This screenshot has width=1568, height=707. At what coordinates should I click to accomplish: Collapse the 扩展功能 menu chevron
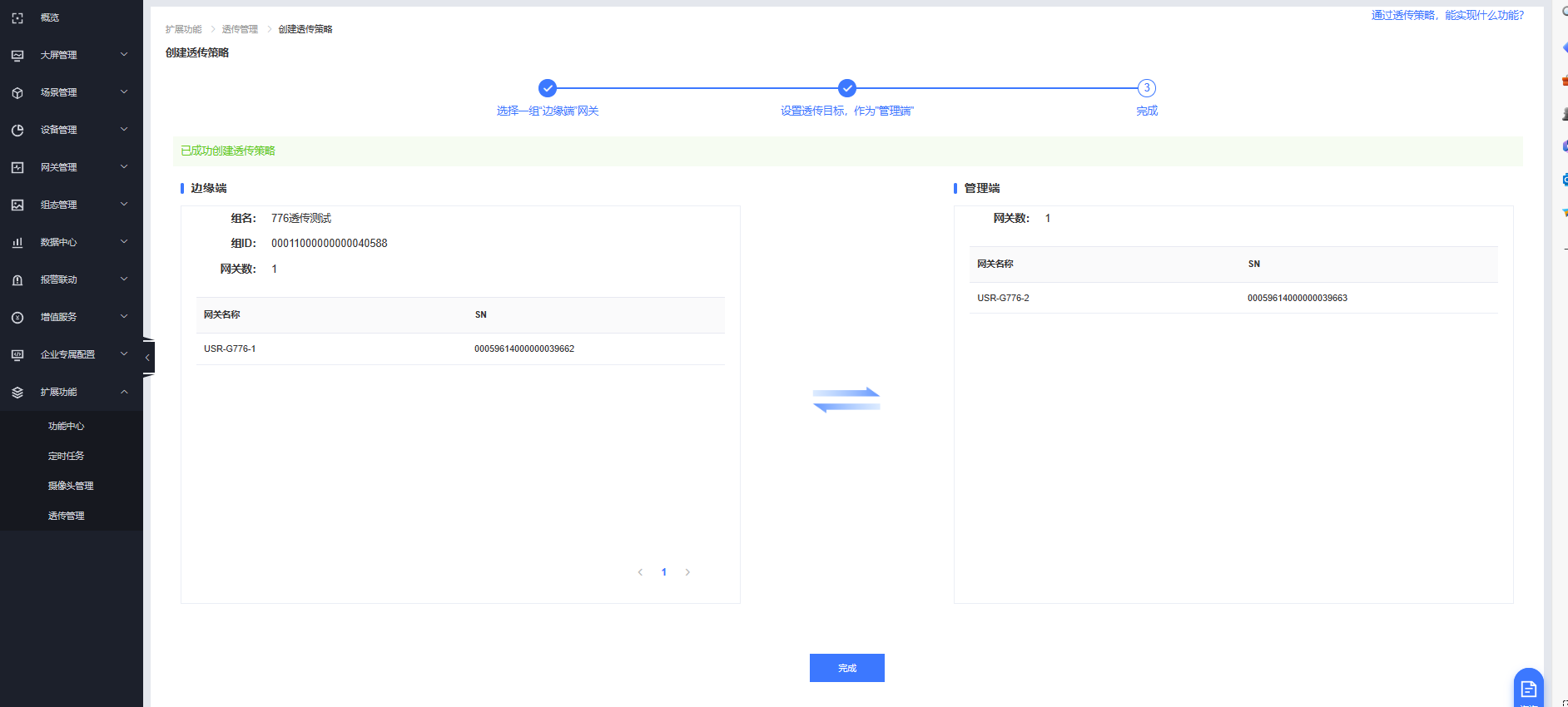124,392
